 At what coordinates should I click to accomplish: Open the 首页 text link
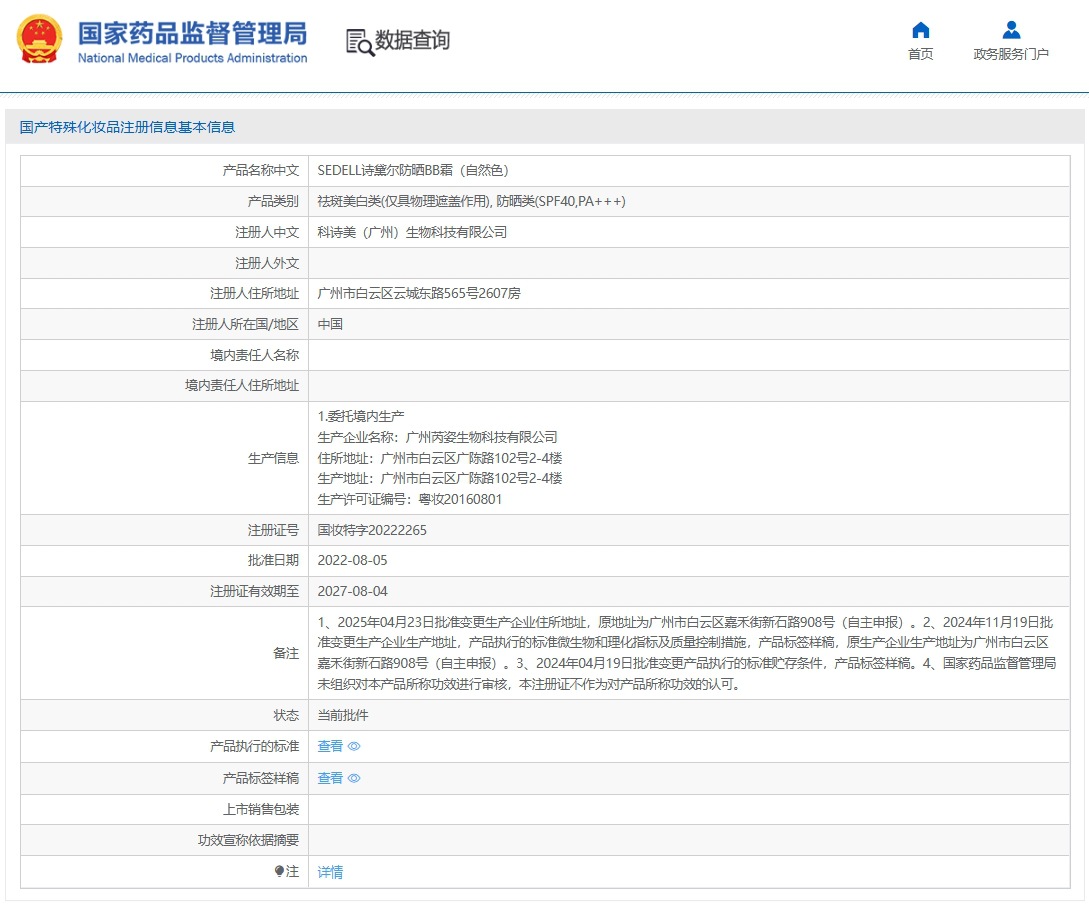[920, 54]
